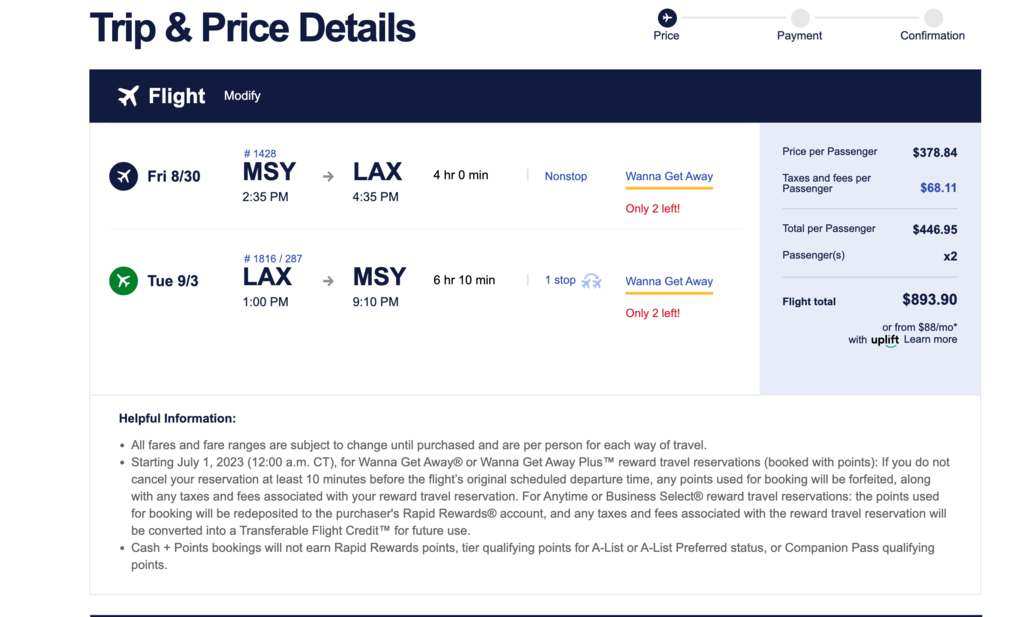The image size is (1024, 617).
Task: Click the arrow between MSY and LAX
Action: coord(328,176)
